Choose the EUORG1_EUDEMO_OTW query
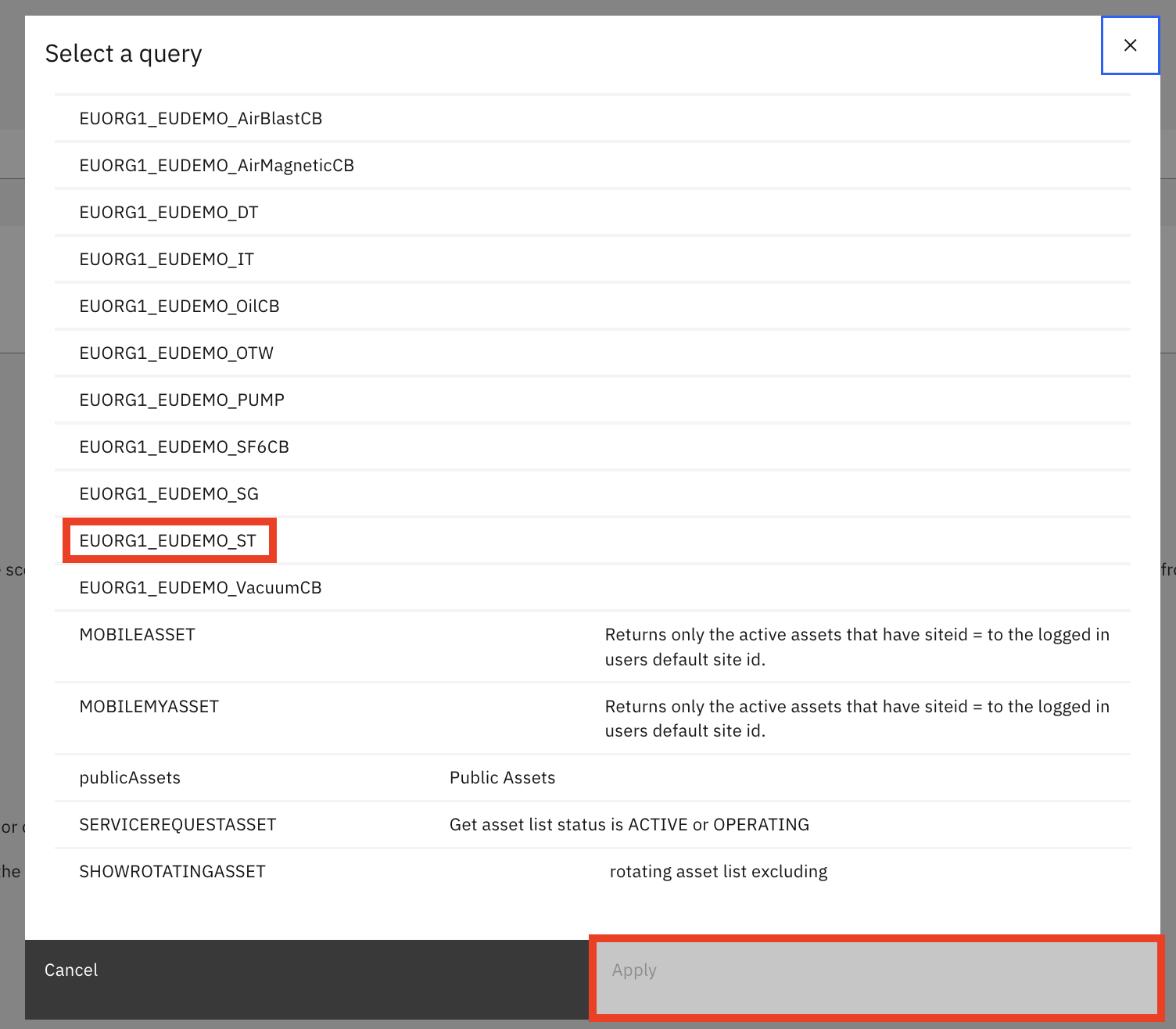This screenshot has height=1029, width=1176. [592, 353]
